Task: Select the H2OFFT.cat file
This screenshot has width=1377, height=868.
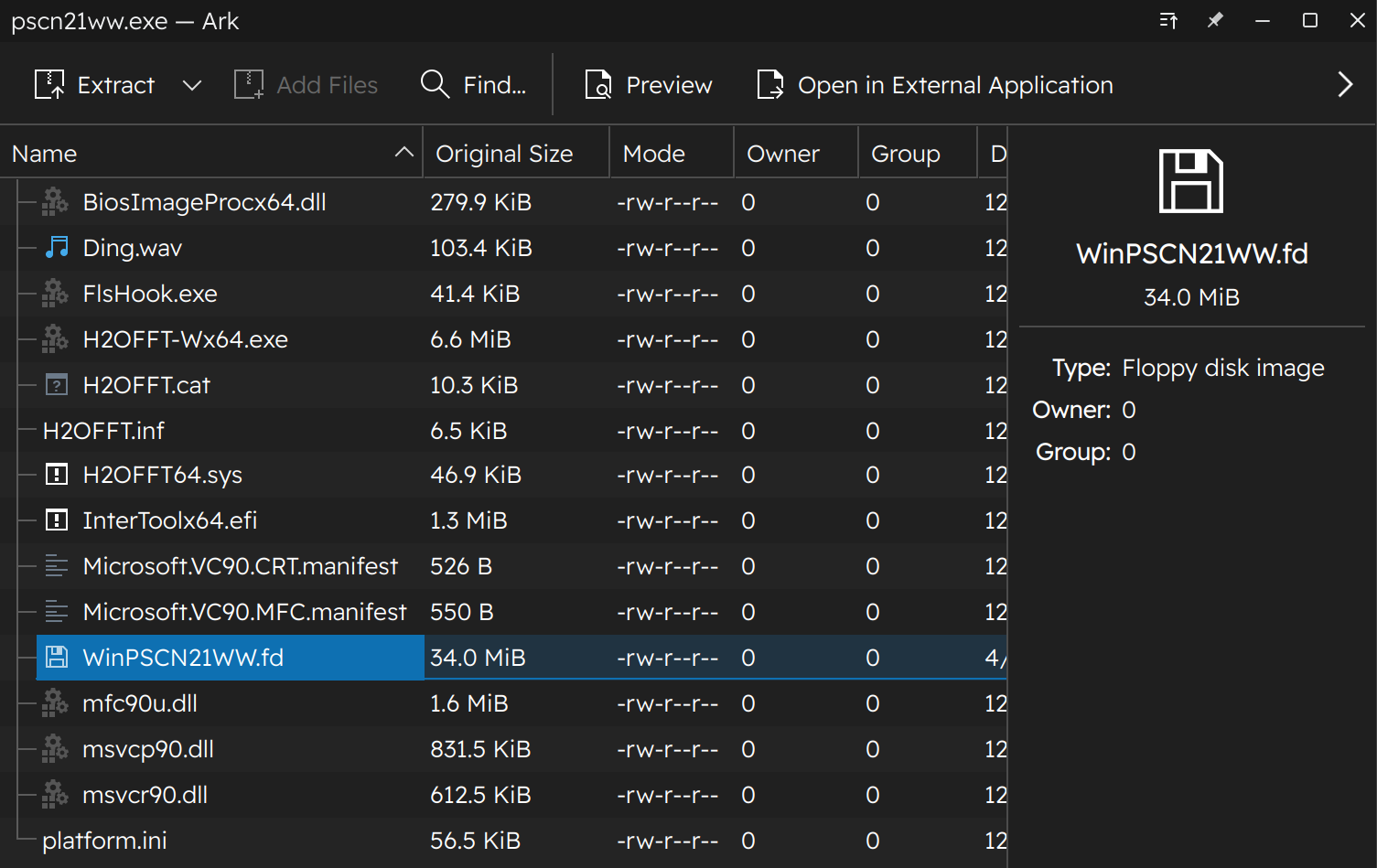Action: coord(146,385)
